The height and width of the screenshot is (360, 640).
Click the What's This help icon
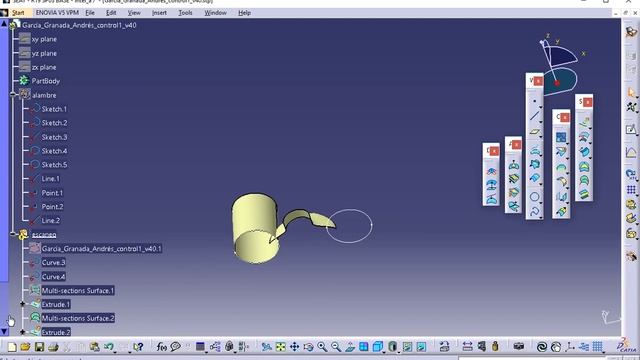[x=139, y=347]
